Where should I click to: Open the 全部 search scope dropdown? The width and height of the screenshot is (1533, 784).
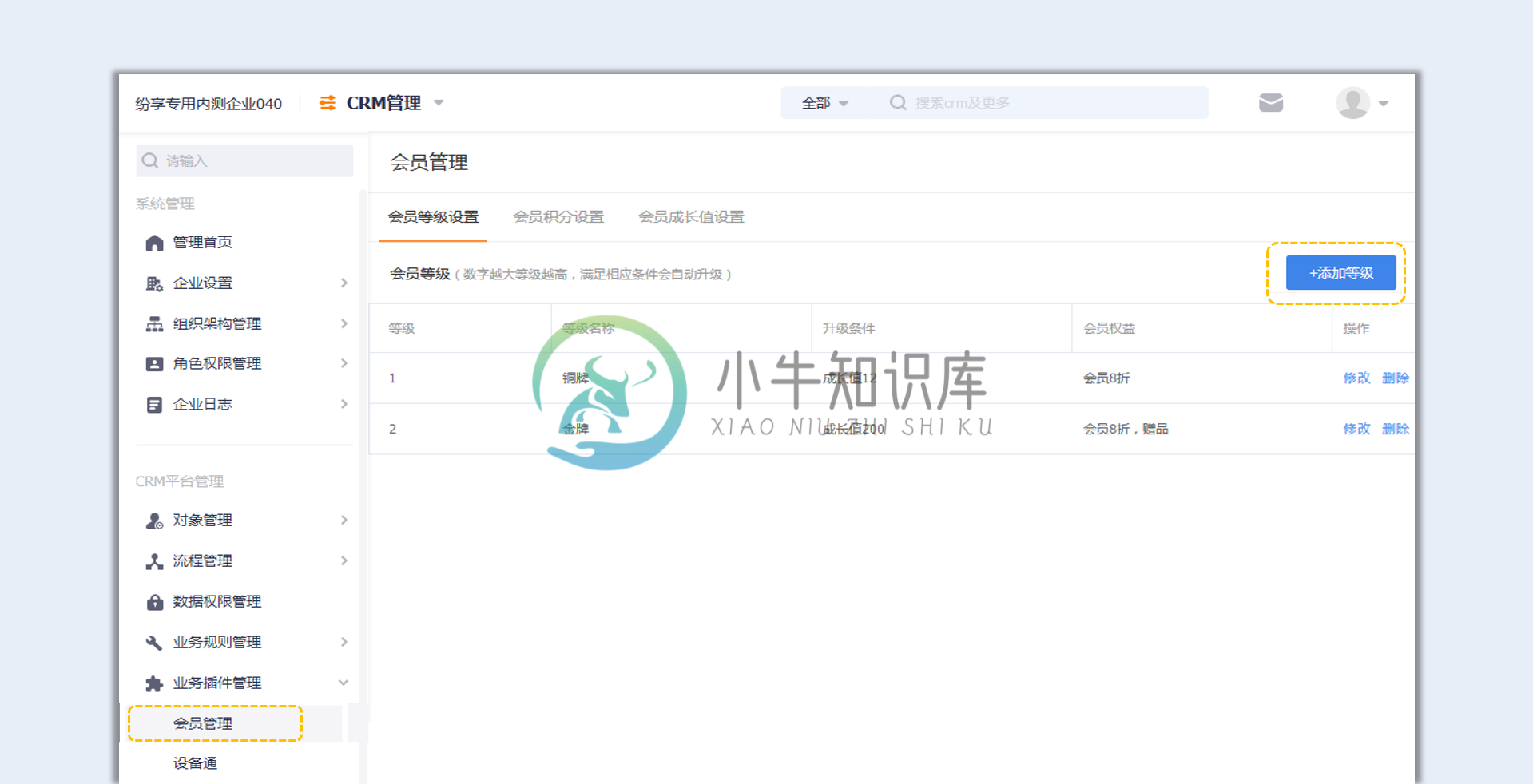825,103
